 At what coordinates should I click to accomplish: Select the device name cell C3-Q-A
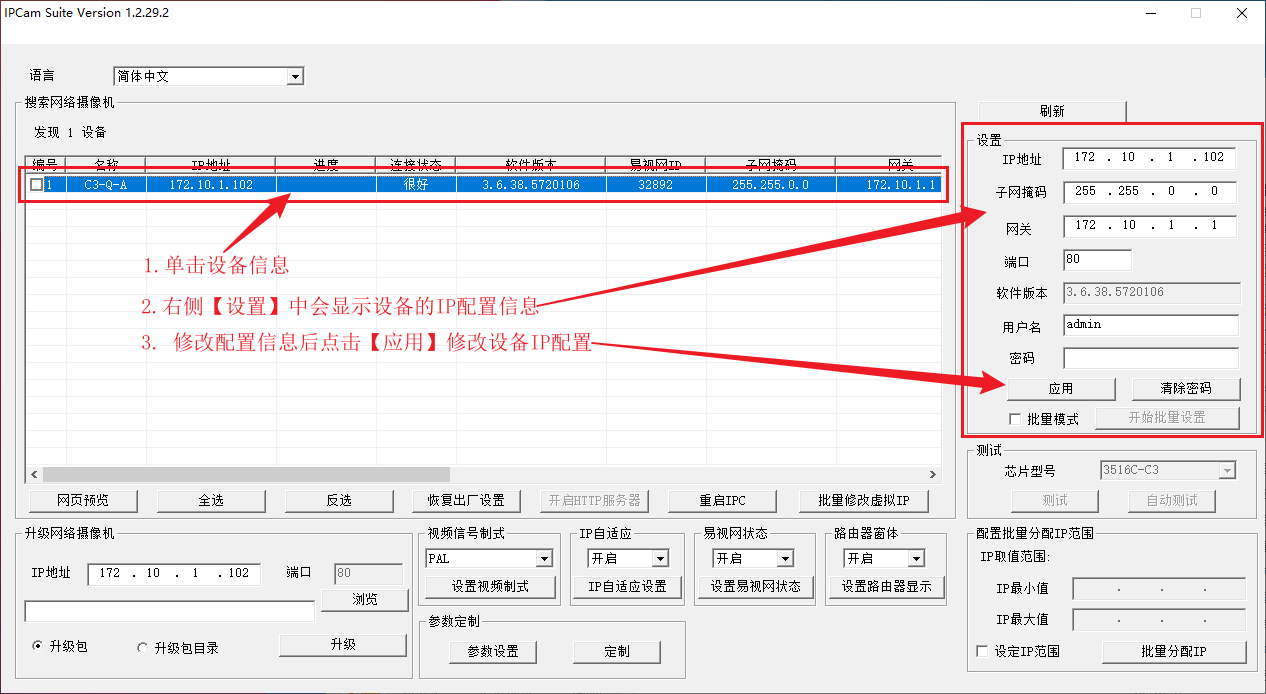click(106, 185)
